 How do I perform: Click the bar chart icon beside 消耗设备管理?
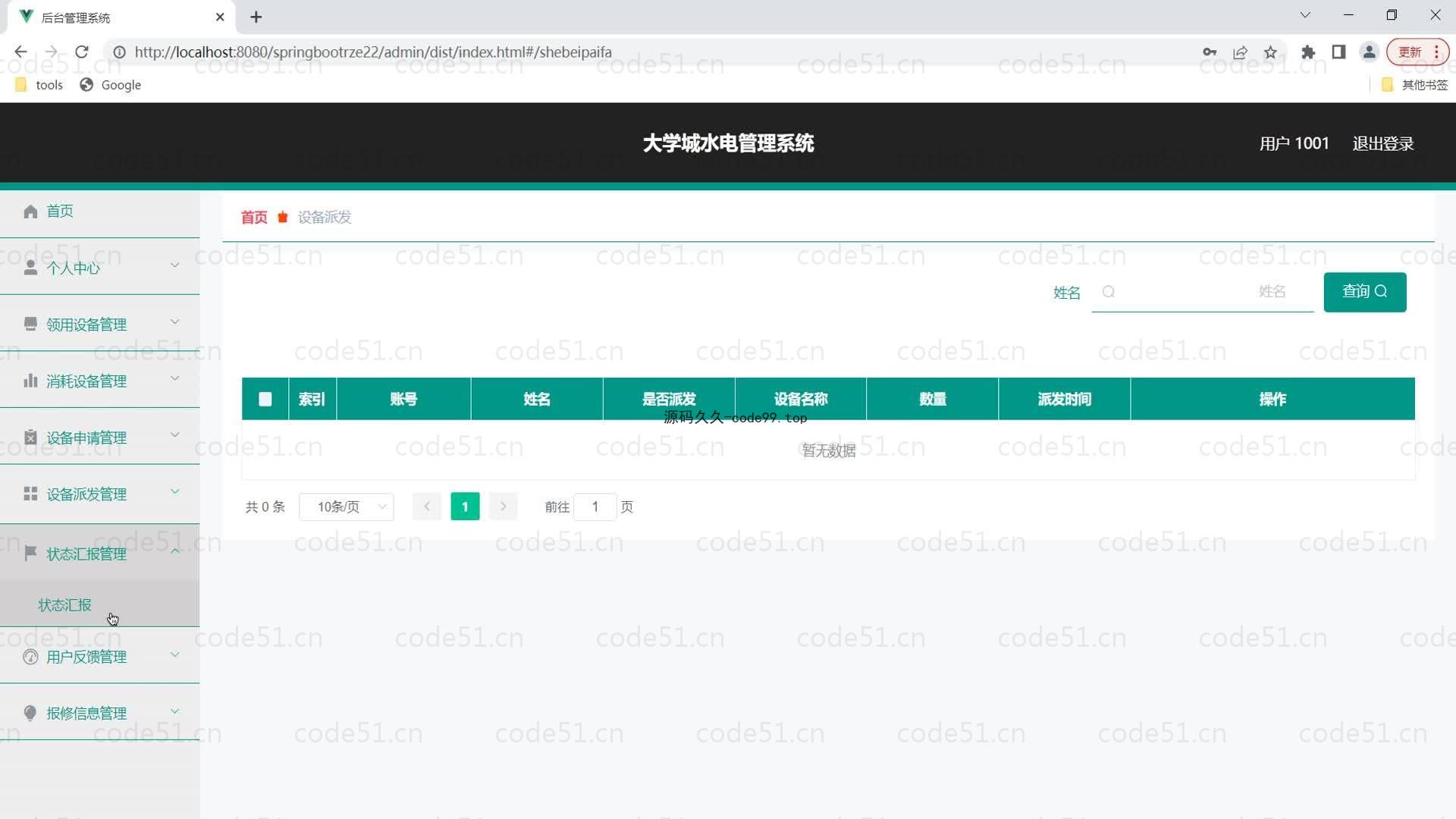tap(30, 381)
